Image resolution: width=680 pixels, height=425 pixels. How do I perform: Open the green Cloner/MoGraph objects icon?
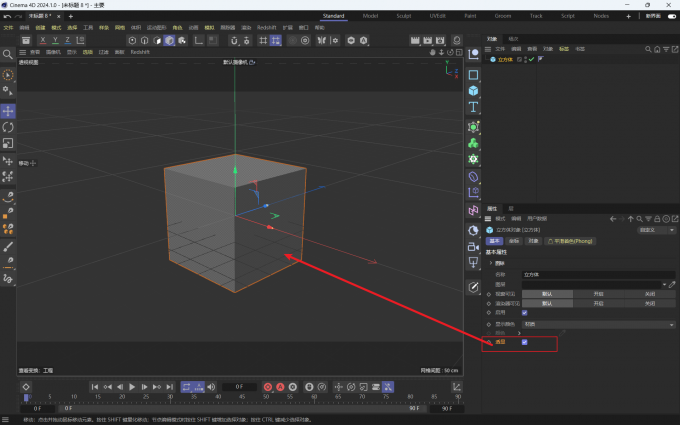tap(473, 143)
